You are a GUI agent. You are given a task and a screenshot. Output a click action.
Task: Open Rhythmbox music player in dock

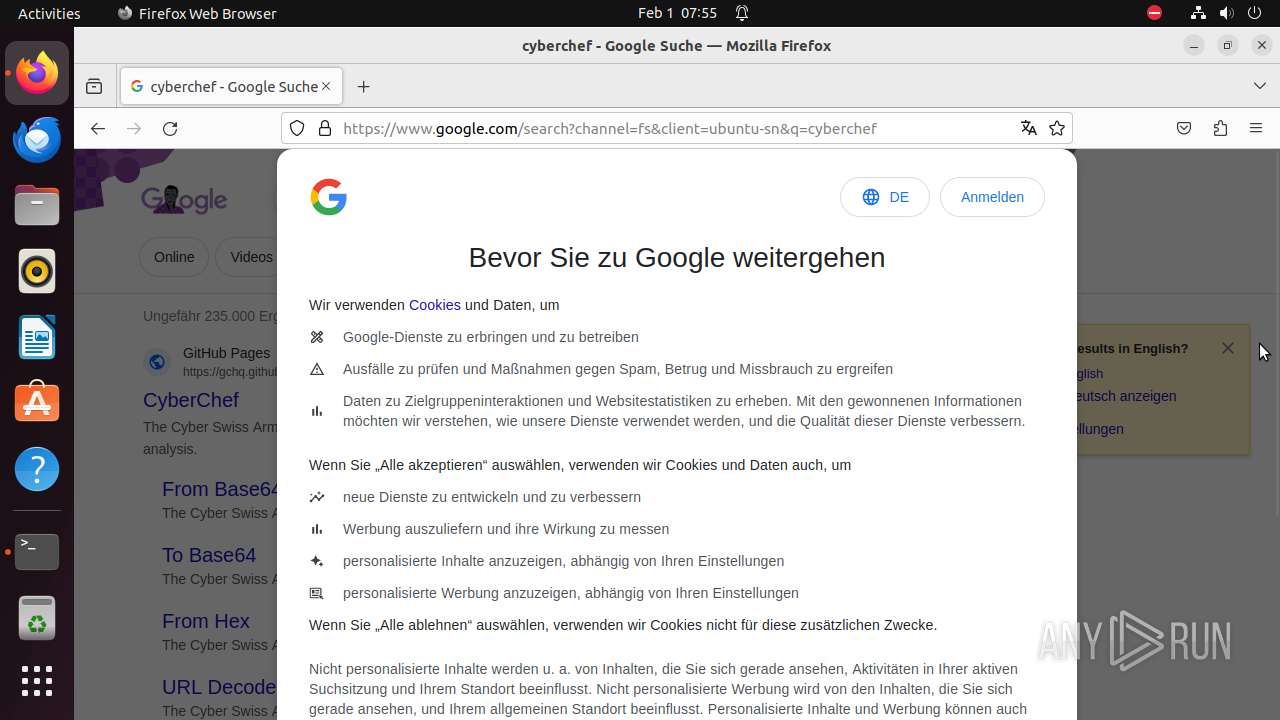coord(37,271)
